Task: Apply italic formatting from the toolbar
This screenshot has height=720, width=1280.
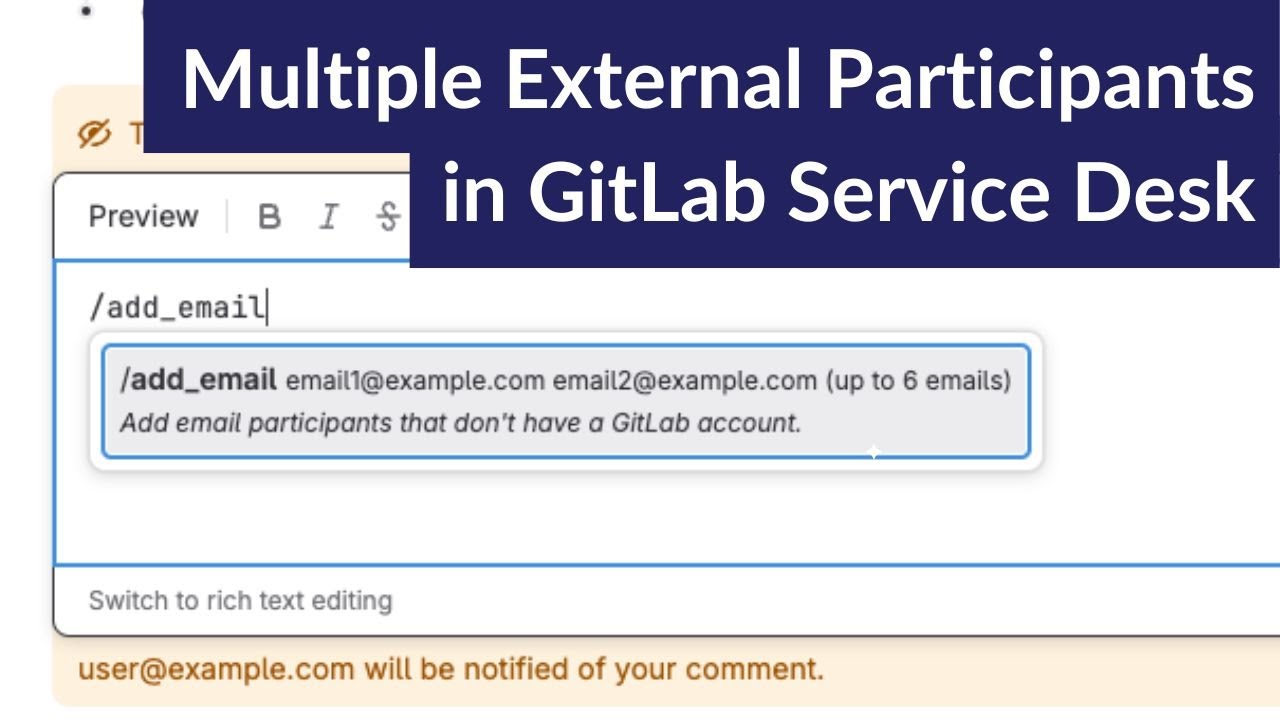Action: click(328, 217)
